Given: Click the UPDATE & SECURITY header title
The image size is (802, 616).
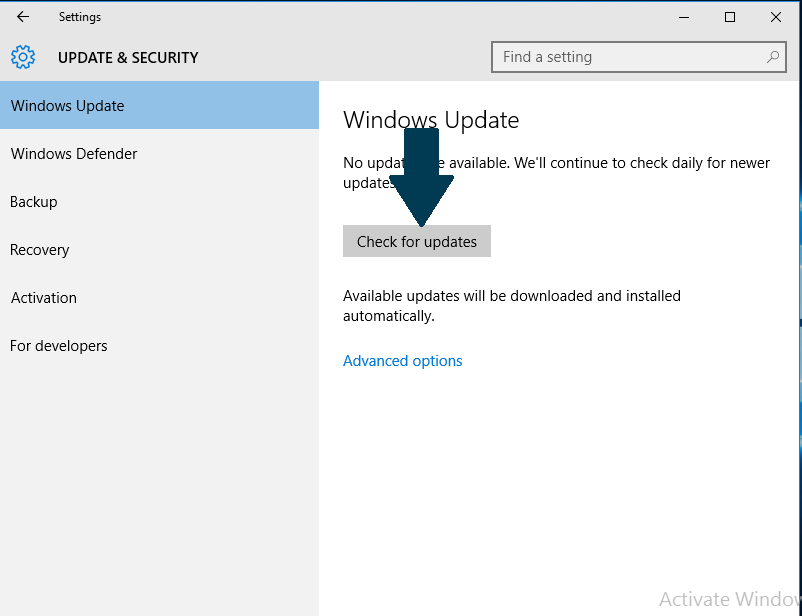Looking at the screenshot, I should tap(128, 57).
